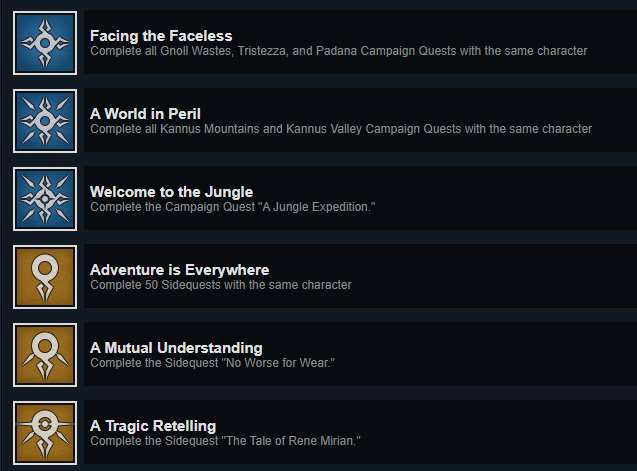Viewport: 637px width, 471px height.
Task: Select the "Welcome to the Jungle" heading
Action: click(171, 192)
